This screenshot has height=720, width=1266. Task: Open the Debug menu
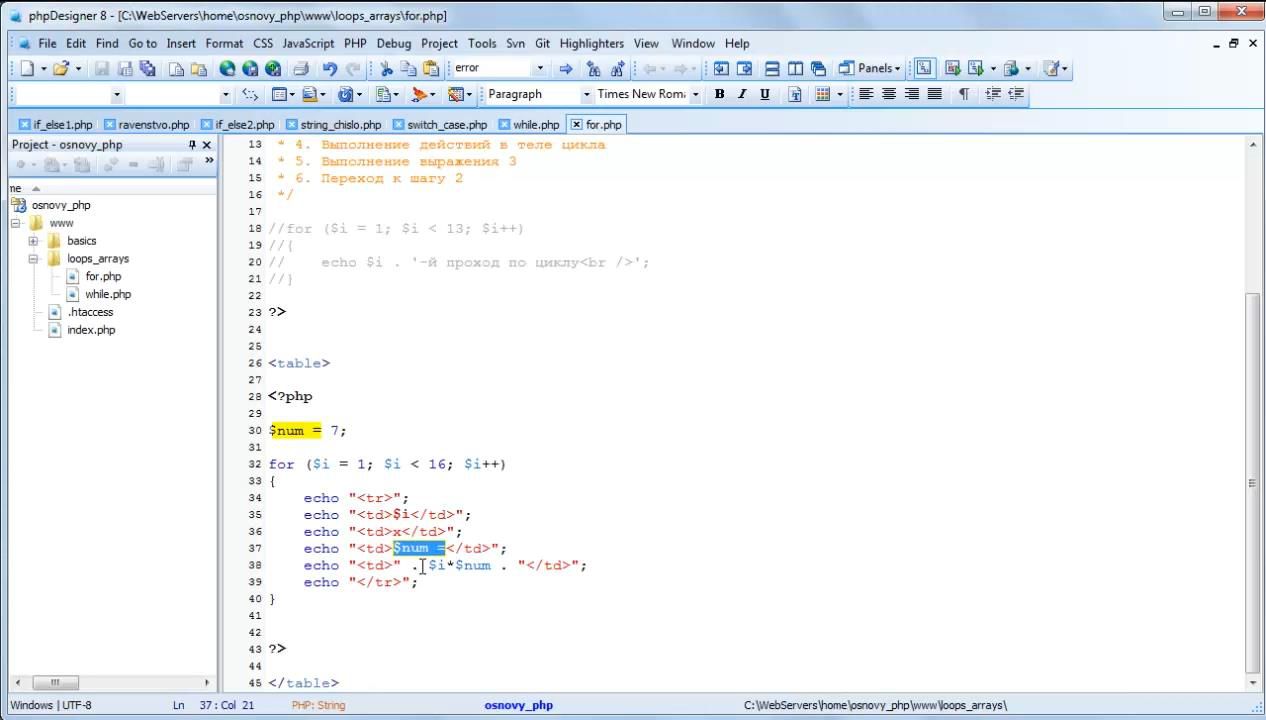tap(394, 43)
